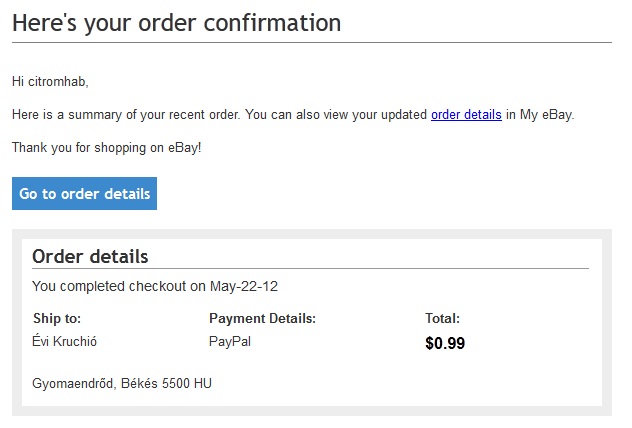Select the 'PayPal' payment method text

[x=230, y=342]
